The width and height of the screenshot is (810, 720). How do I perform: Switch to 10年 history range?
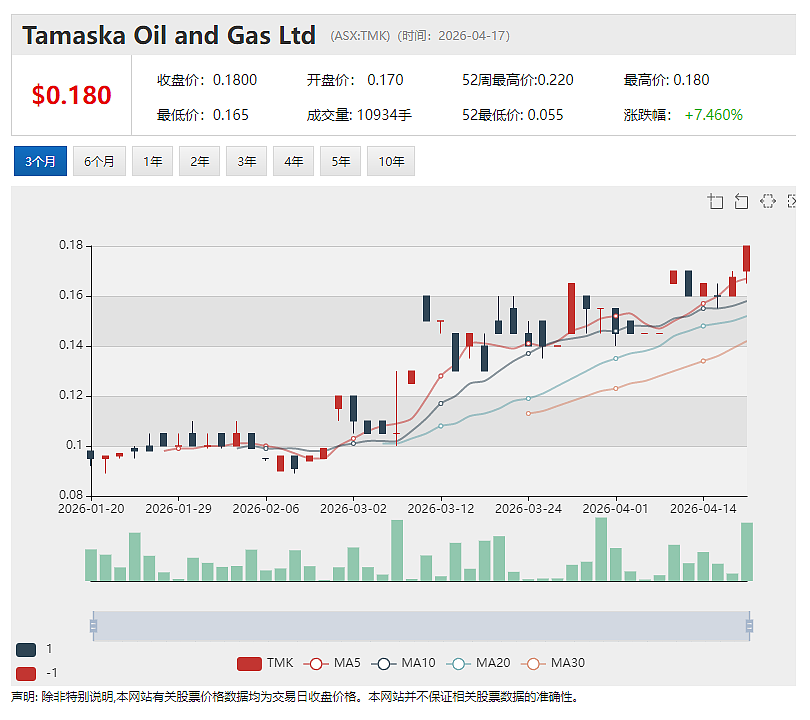point(391,161)
